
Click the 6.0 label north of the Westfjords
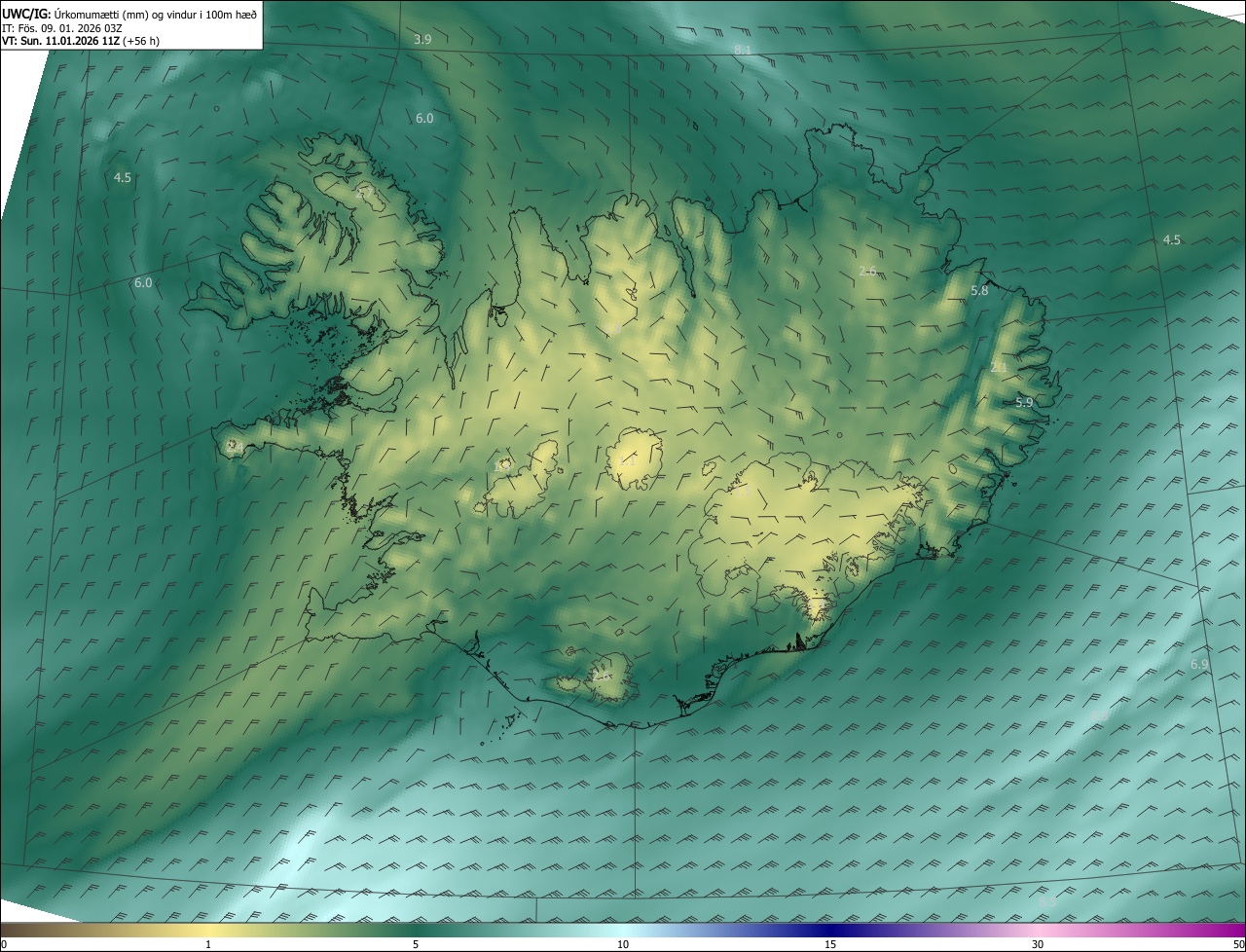pyautogui.click(x=424, y=118)
